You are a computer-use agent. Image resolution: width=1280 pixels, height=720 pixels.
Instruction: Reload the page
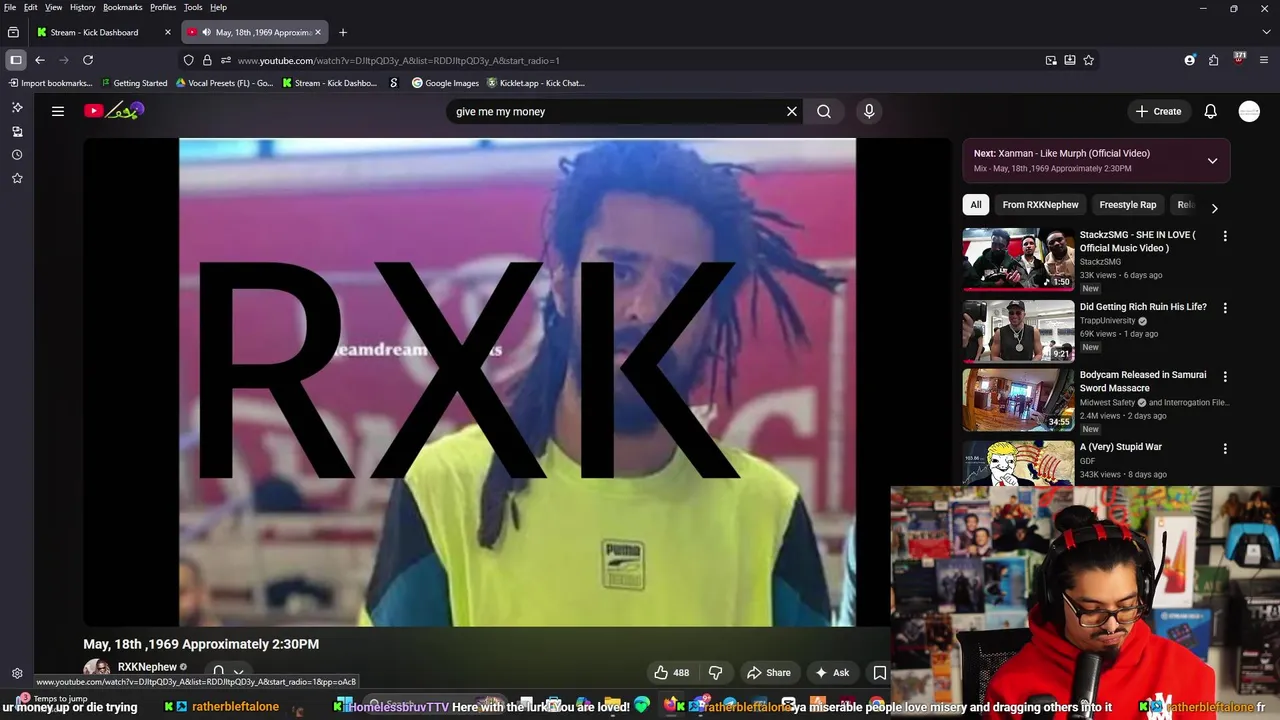click(x=88, y=60)
